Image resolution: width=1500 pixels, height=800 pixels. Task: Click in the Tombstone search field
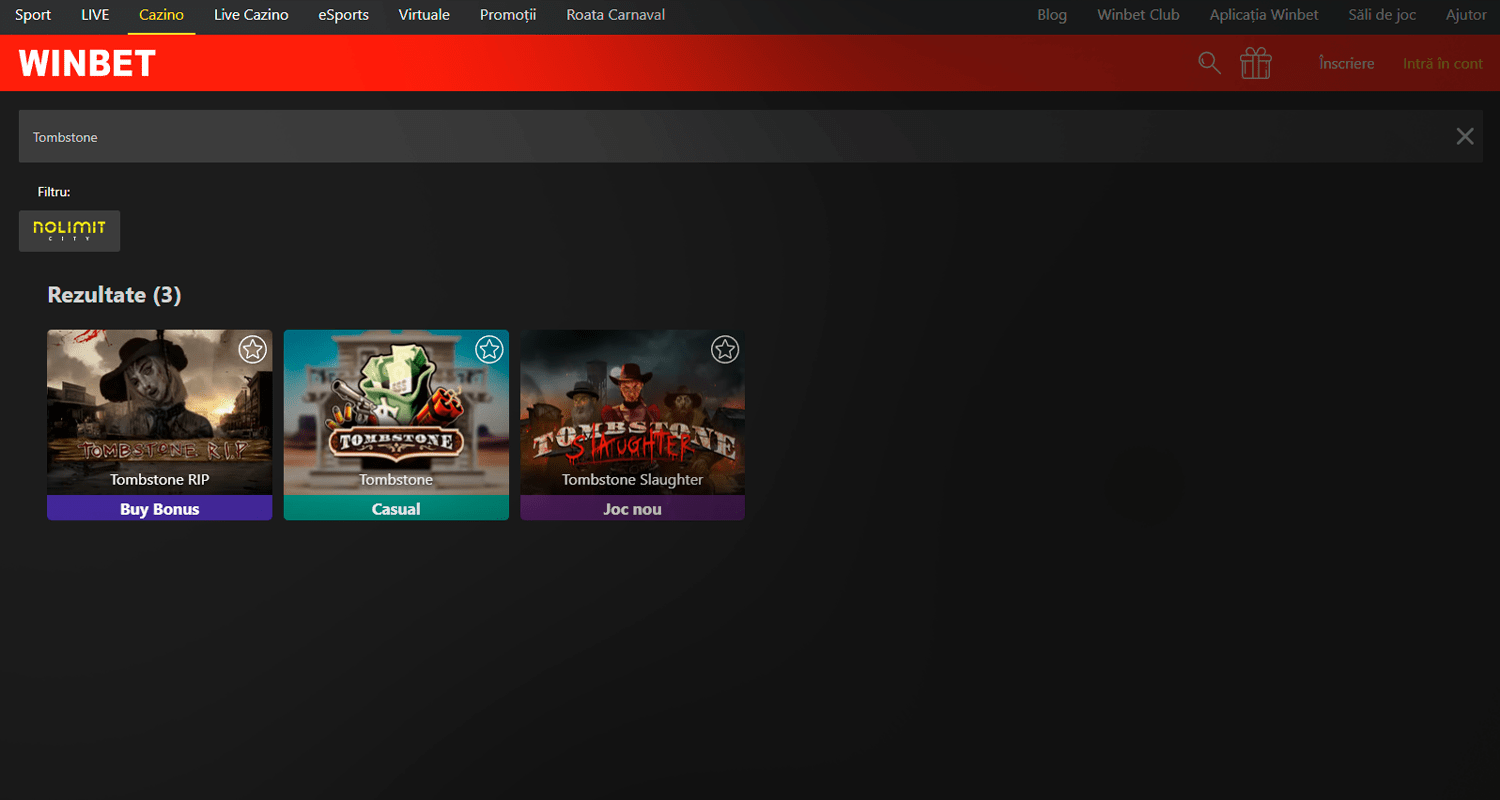click(x=700, y=137)
